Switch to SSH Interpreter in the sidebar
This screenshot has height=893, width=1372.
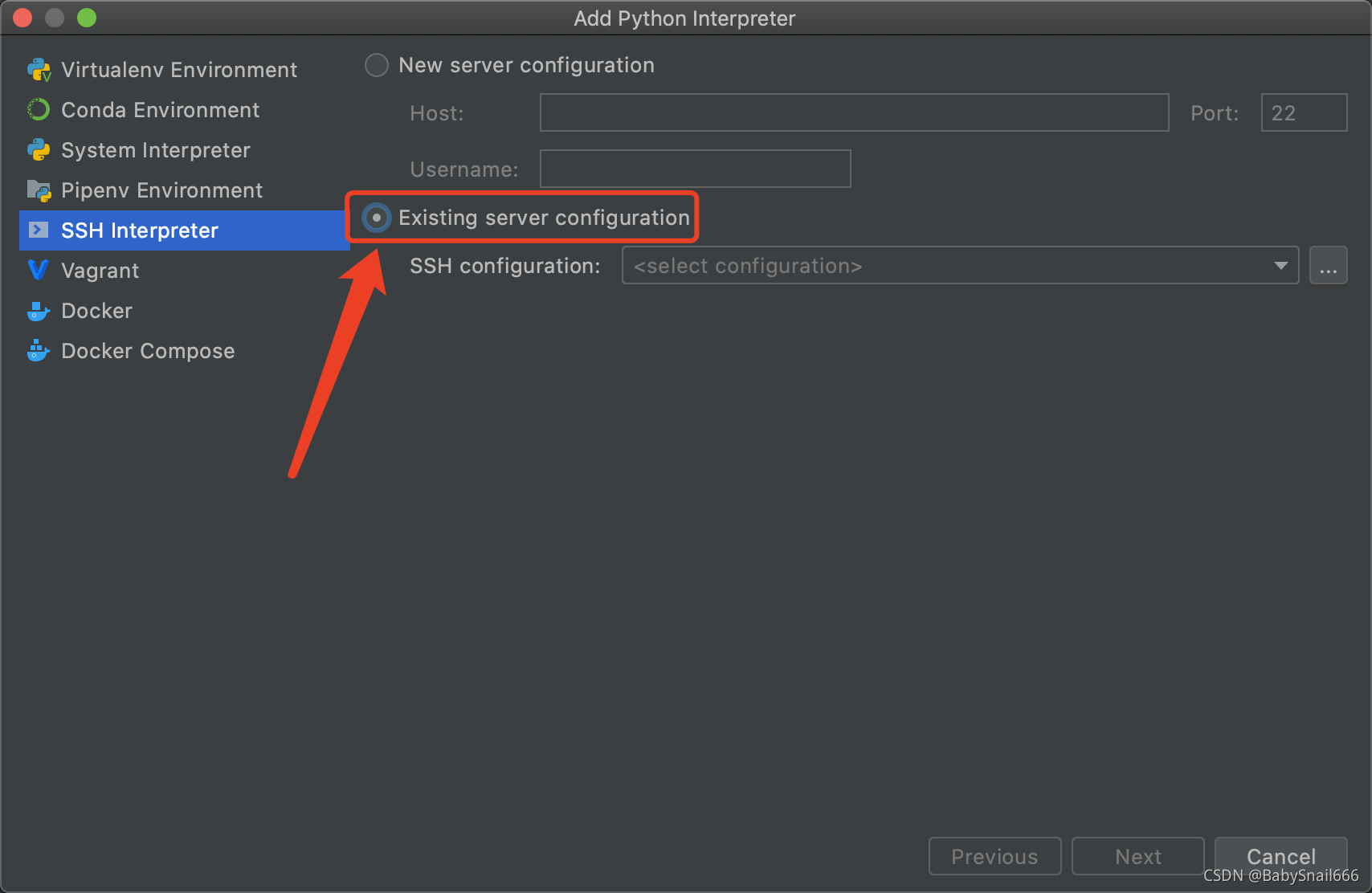(139, 230)
